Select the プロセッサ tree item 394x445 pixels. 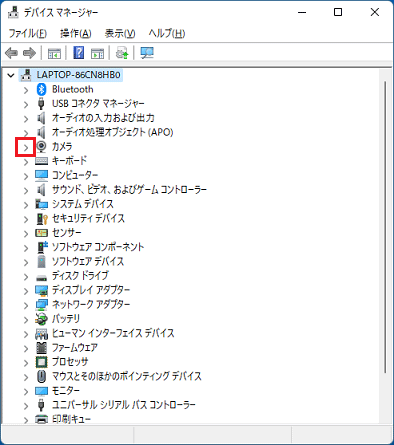70,362
